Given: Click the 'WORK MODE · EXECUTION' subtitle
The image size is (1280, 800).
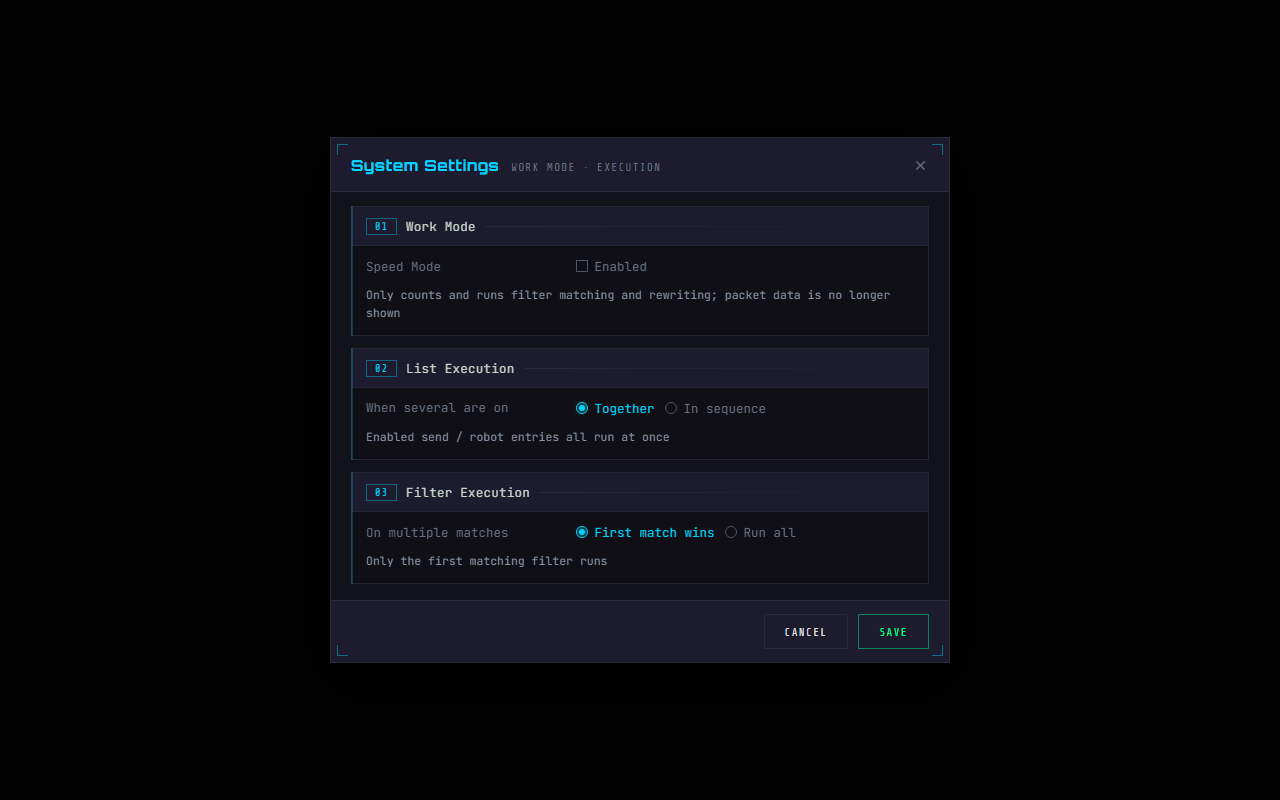Looking at the screenshot, I should tap(586, 168).
